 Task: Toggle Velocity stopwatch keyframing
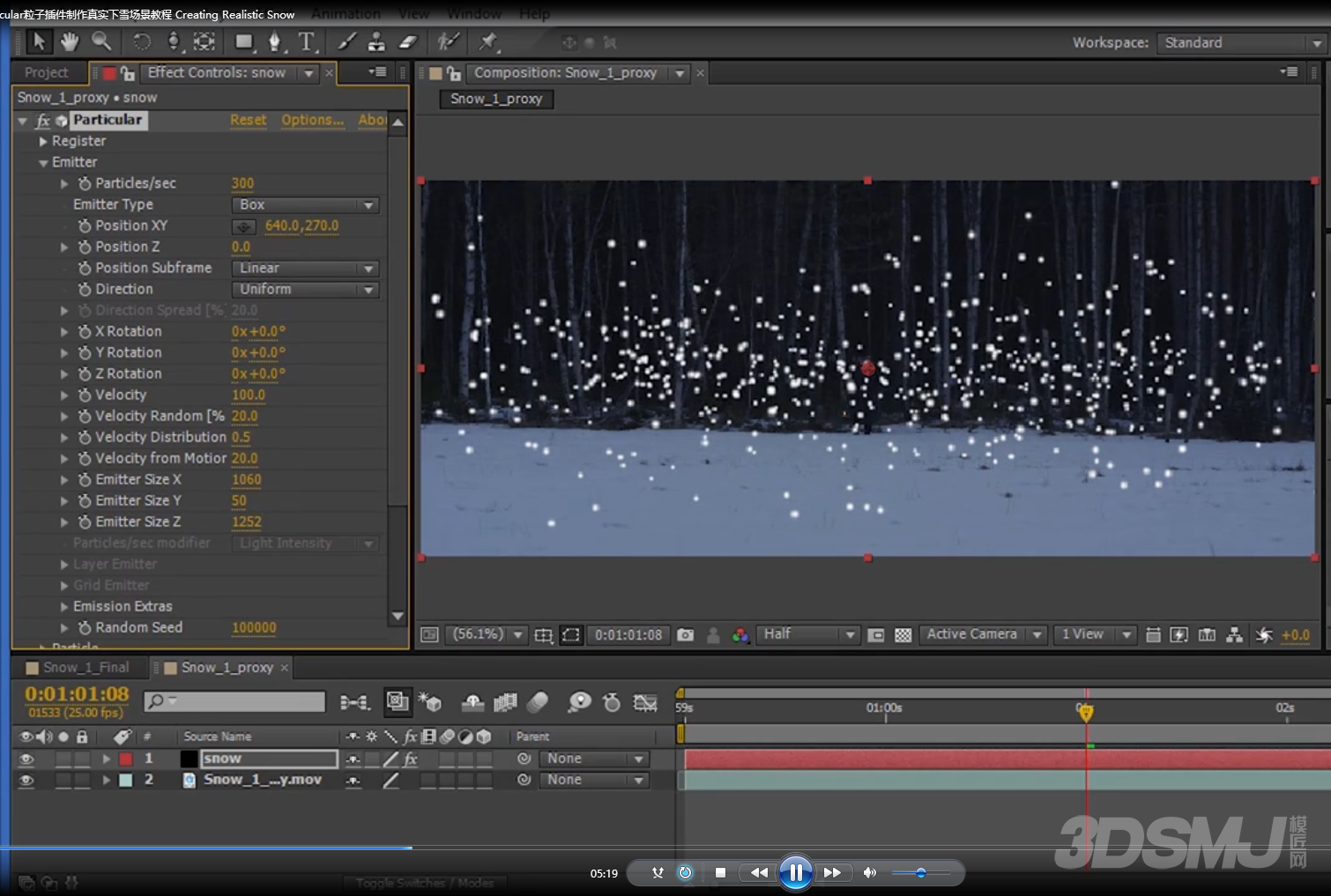point(85,395)
